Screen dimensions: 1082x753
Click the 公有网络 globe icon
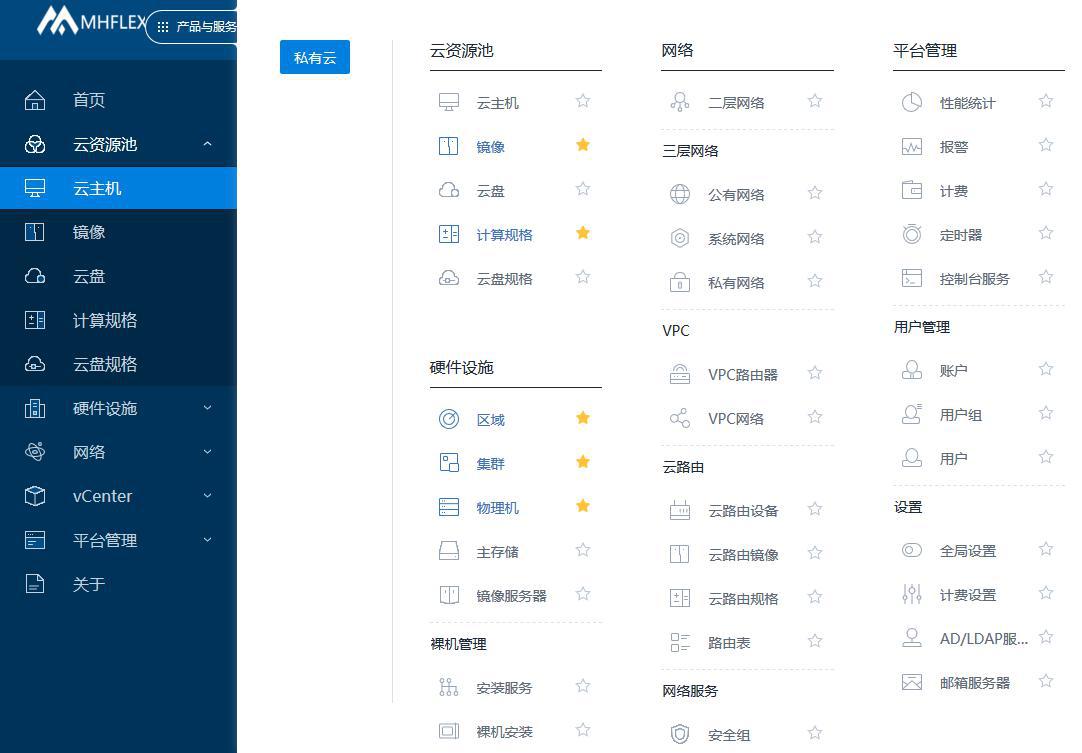[x=680, y=194]
